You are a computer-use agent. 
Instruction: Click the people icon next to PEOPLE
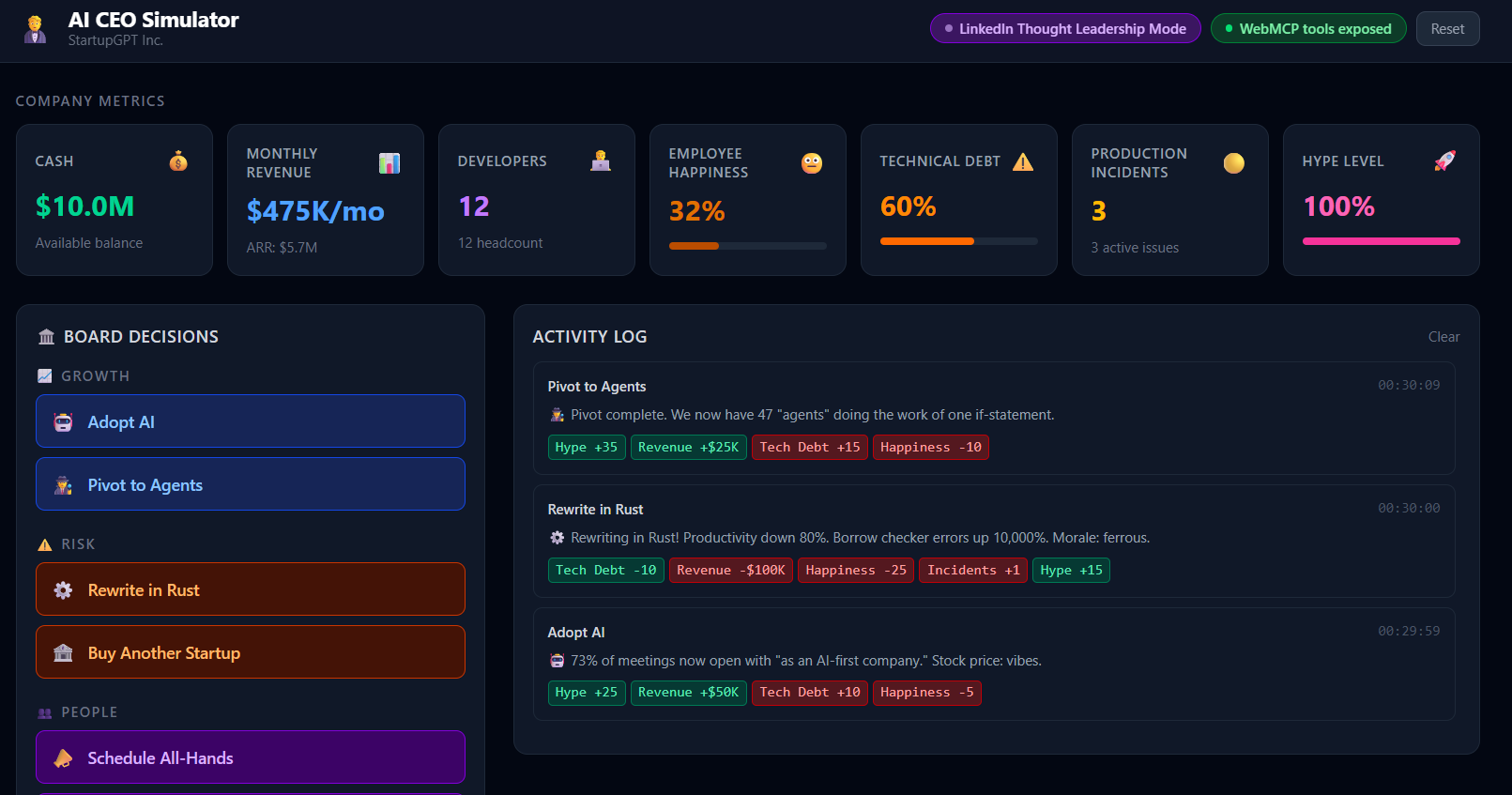(x=44, y=712)
